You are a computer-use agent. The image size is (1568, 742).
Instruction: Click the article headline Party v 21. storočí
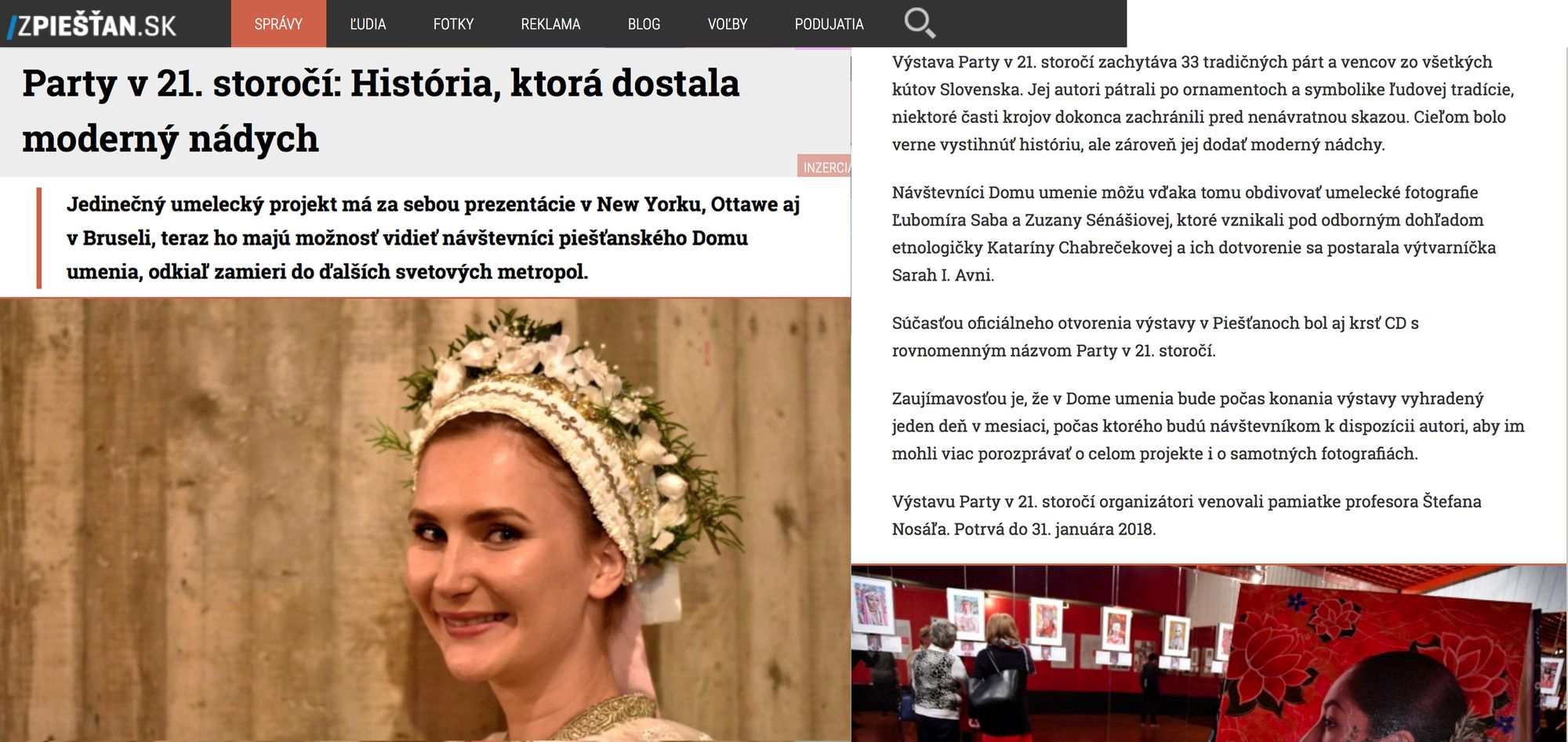tap(381, 110)
